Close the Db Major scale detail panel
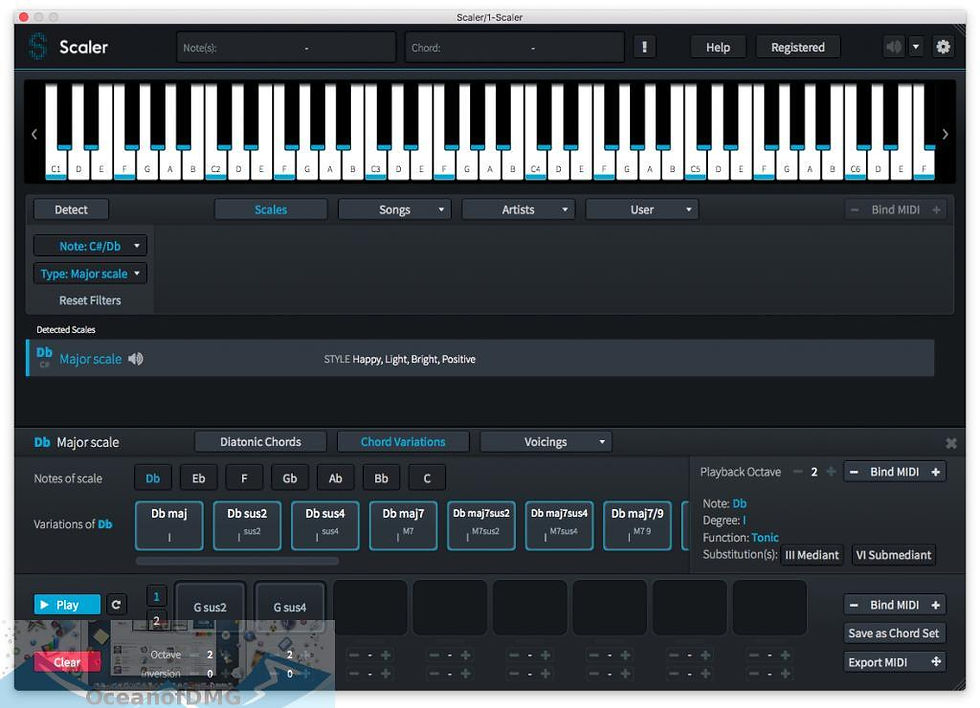This screenshot has height=708, width=980. click(x=951, y=443)
